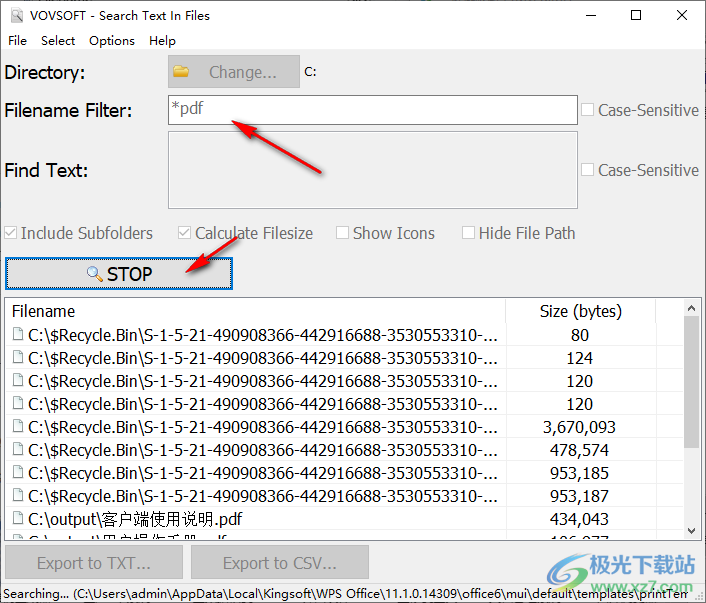
Task: Click the Change... directory button
Action: click(234, 72)
